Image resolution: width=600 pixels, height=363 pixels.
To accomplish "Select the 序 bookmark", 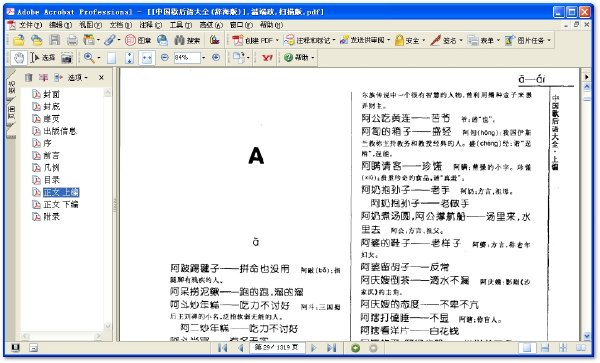I will [47, 143].
